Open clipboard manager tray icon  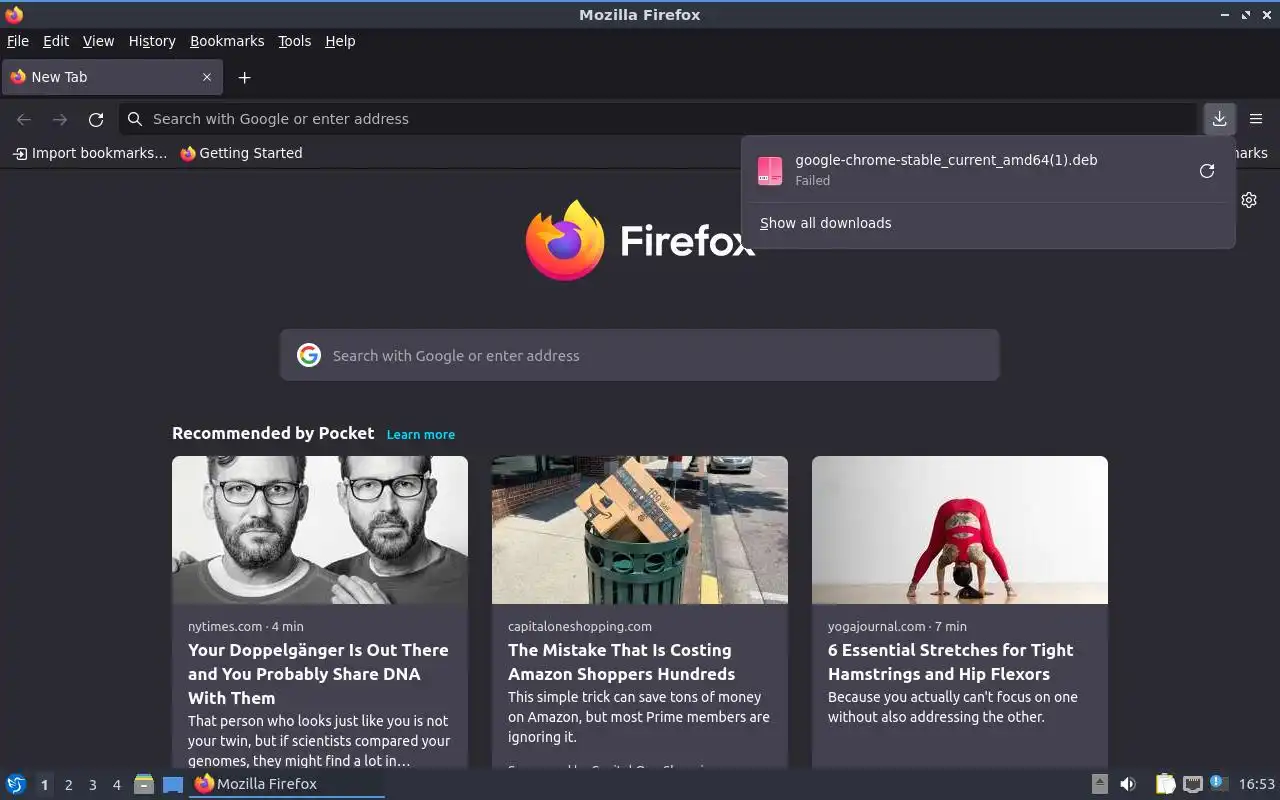[1165, 784]
